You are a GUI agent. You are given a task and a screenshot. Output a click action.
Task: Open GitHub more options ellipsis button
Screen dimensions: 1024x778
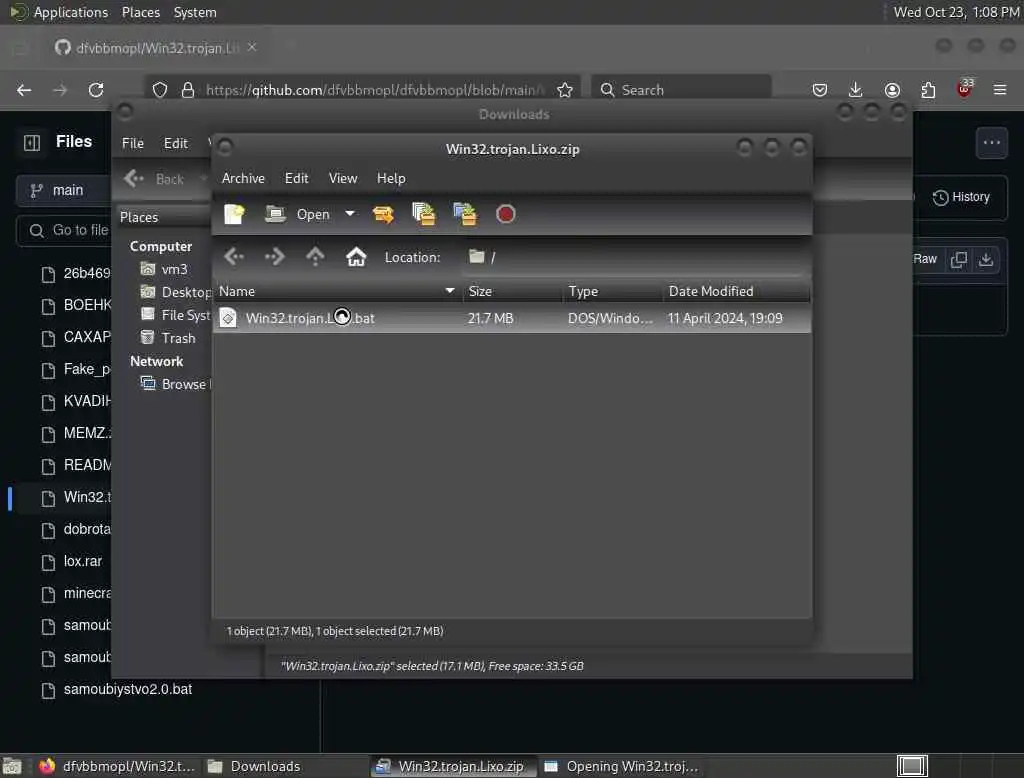[x=991, y=142]
